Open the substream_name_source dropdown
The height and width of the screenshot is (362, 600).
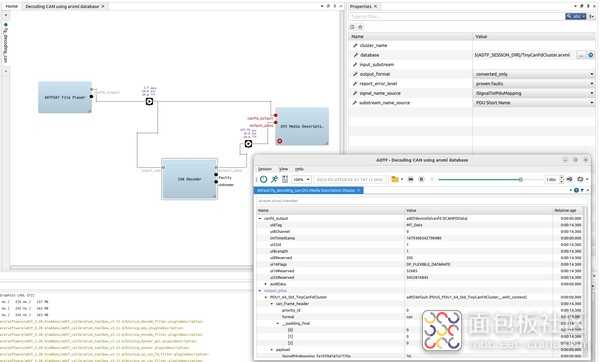coord(534,103)
